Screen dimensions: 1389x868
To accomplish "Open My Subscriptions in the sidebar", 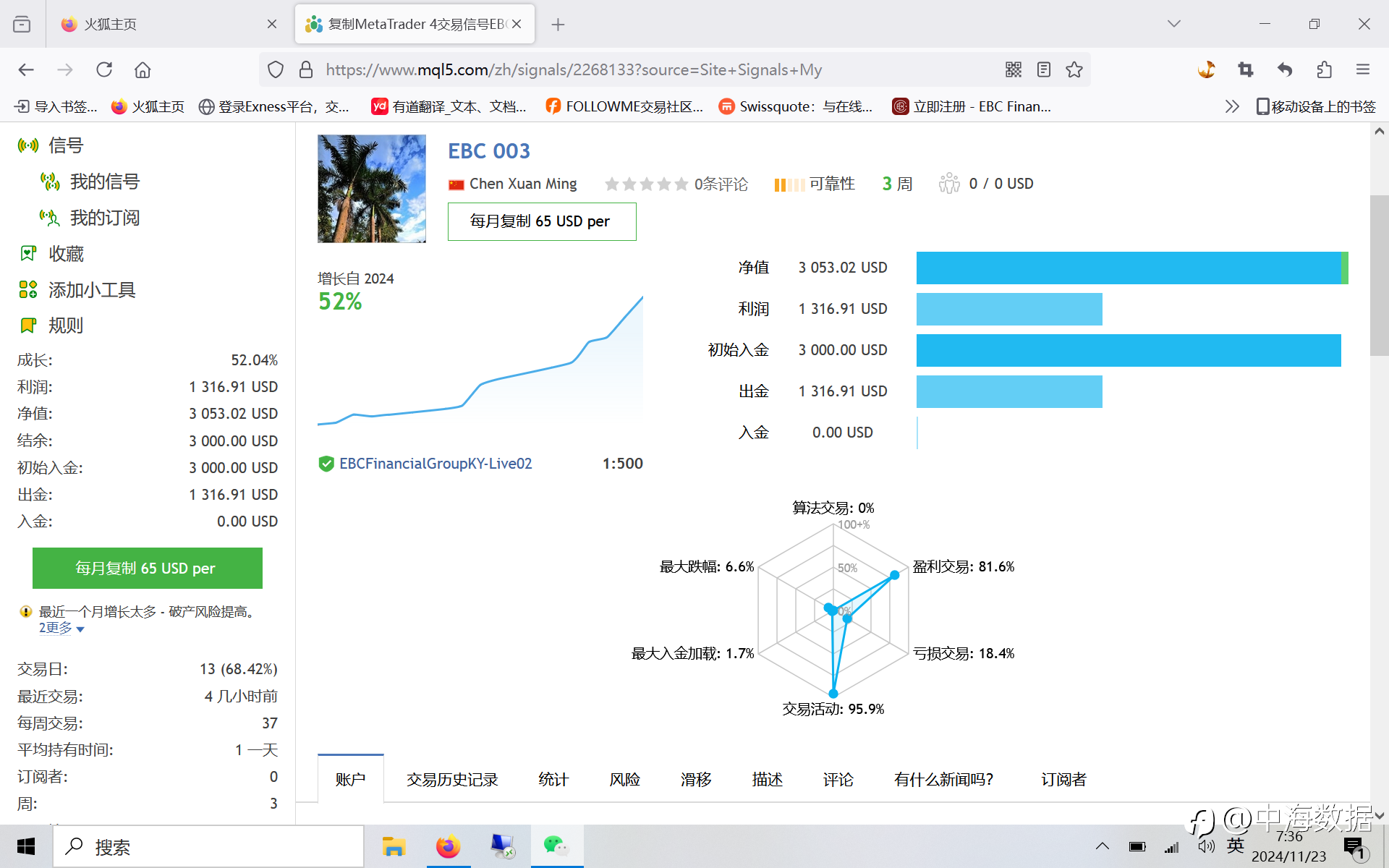I will pyautogui.click(x=90, y=218).
